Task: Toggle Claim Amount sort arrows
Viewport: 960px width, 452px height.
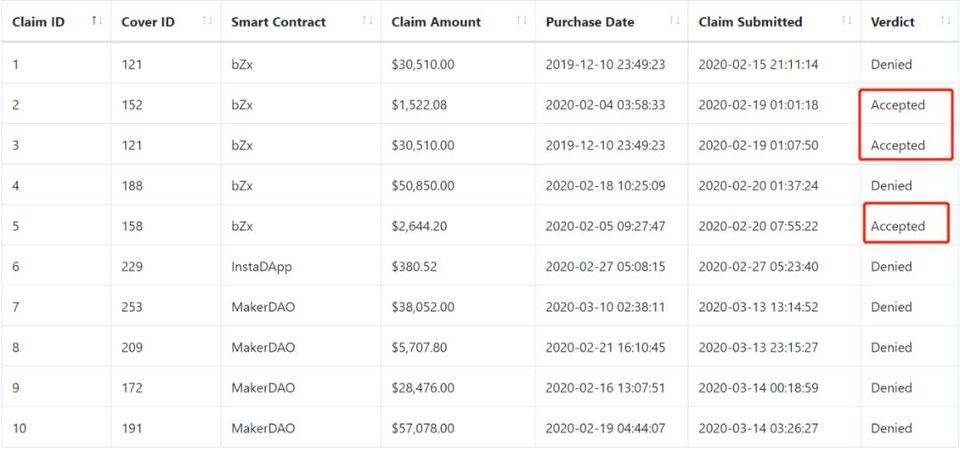Action: (521, 21)
